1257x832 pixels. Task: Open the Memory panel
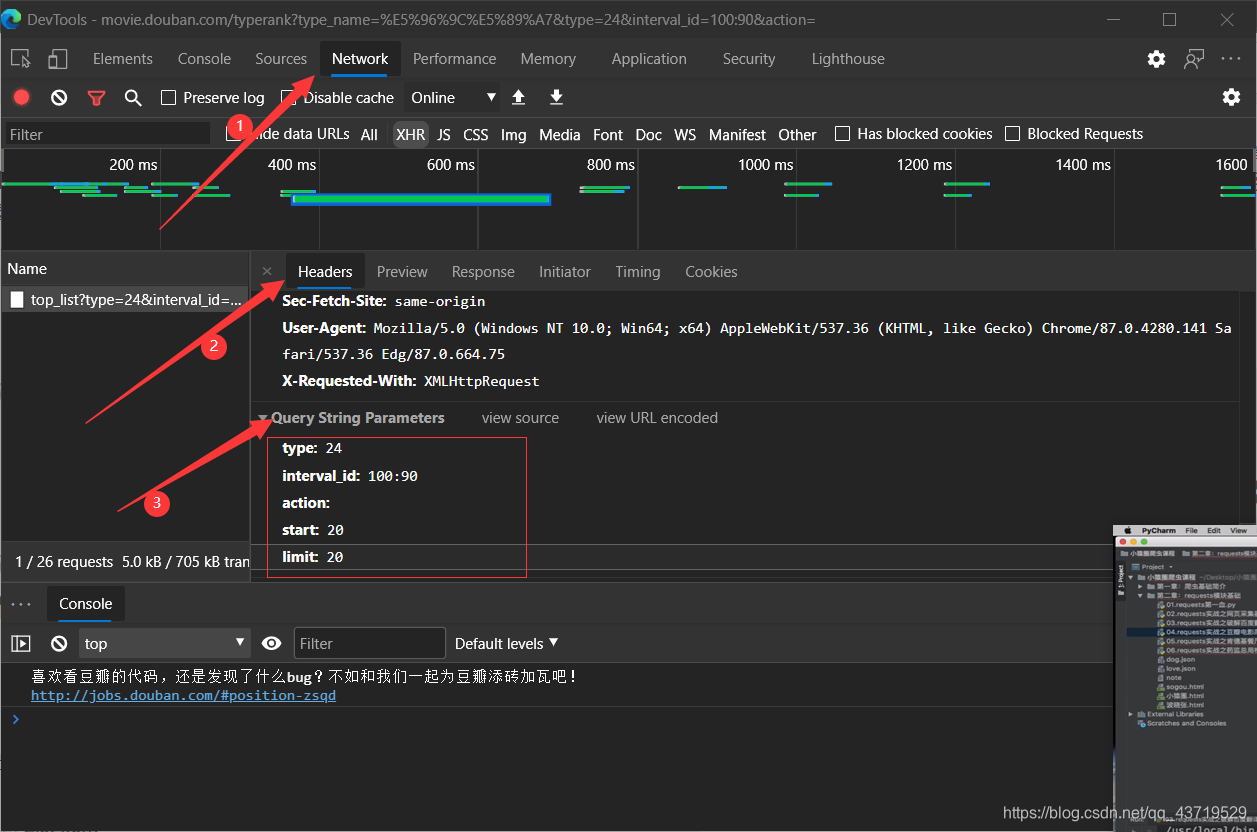click(548, 59)
